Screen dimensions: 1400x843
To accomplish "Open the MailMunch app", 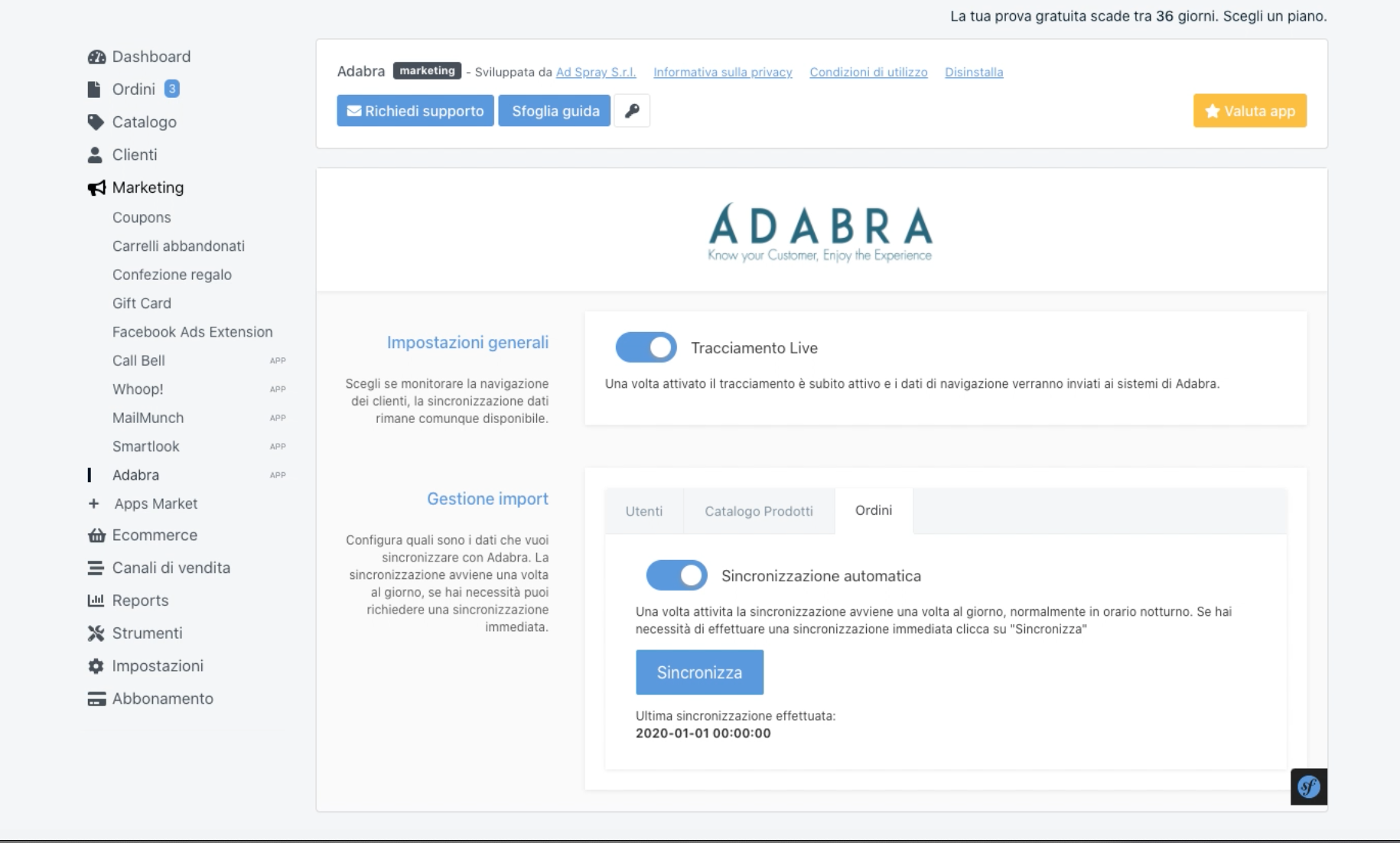I will tap(148, 418).
